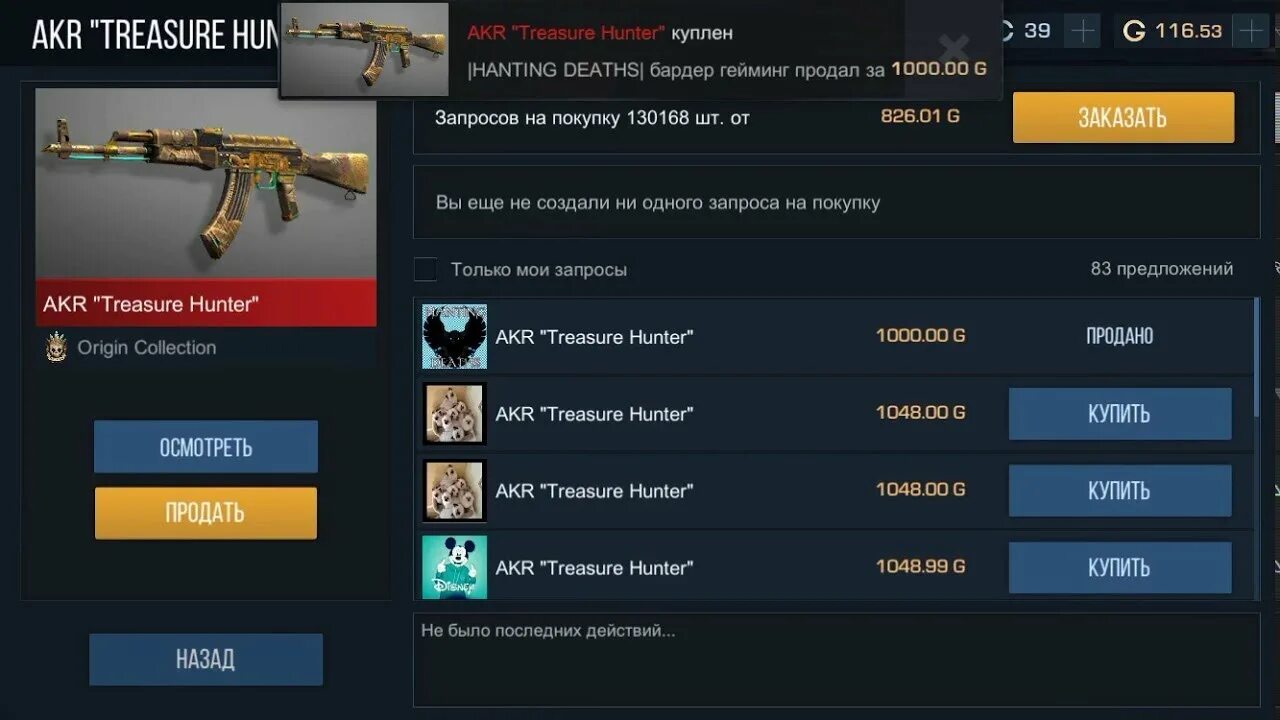Click the Origin Collection label
Screen dimensions: 1280x720
pyautogui.click(x=147, y=348)
